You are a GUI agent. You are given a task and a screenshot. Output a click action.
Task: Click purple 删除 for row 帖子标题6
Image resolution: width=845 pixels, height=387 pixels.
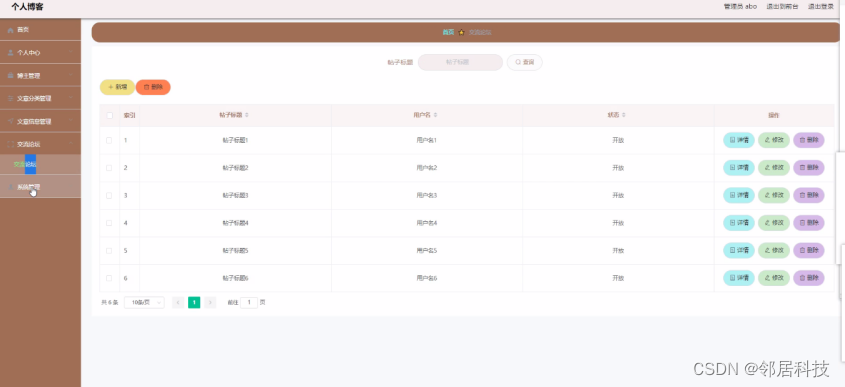pyautogui.click(x=809, y=278)
